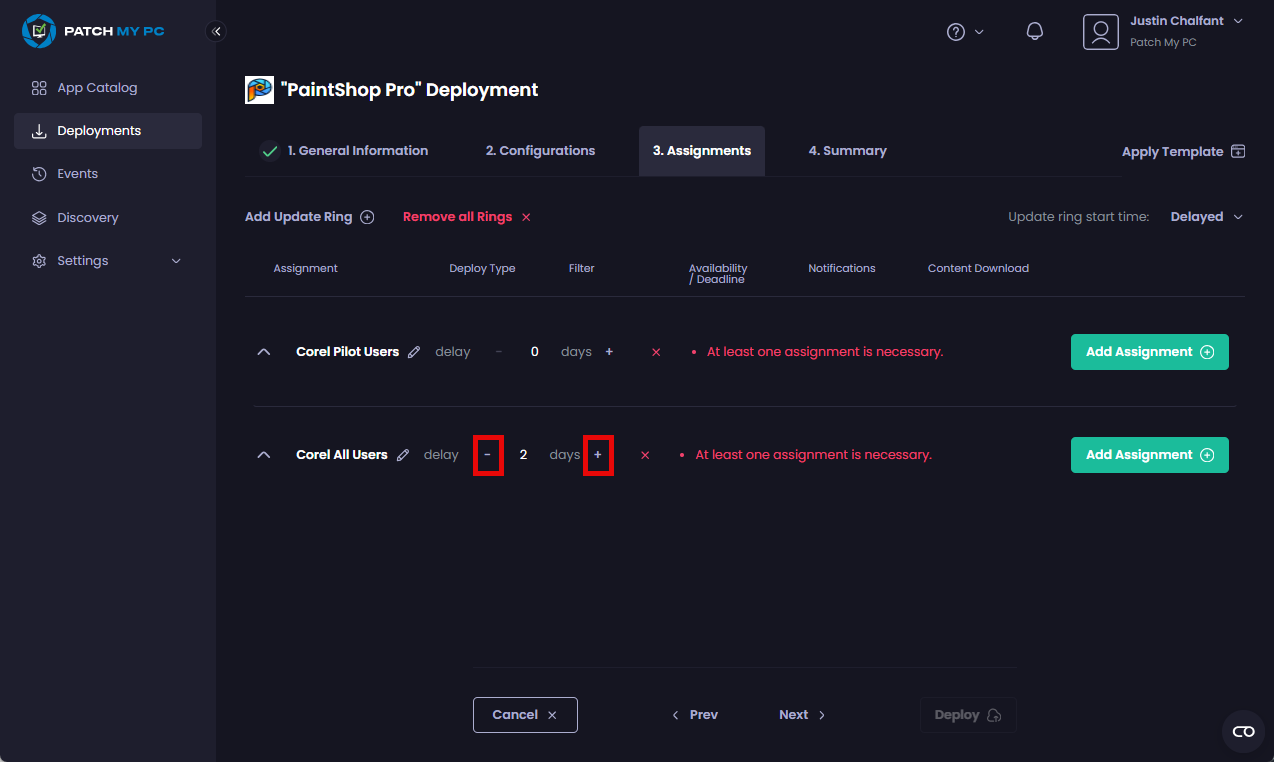
Task: Open the Summary tab
Action: (x=847, y=150)
